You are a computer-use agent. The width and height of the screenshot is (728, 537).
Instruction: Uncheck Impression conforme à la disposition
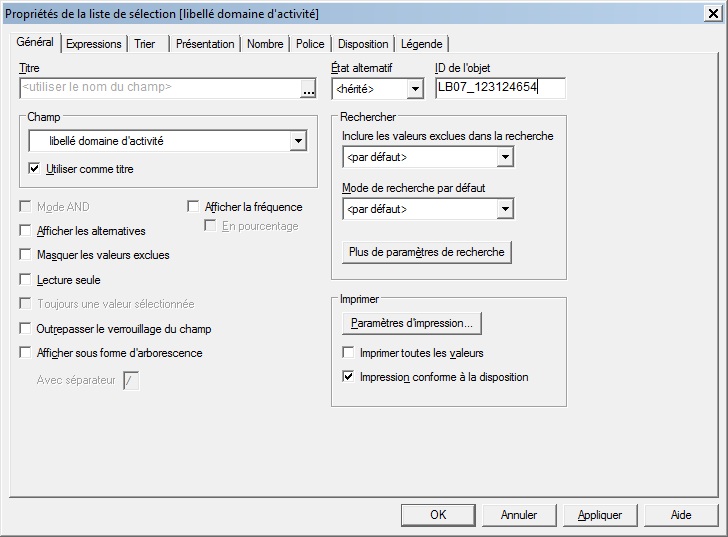[x=348, y=377]
